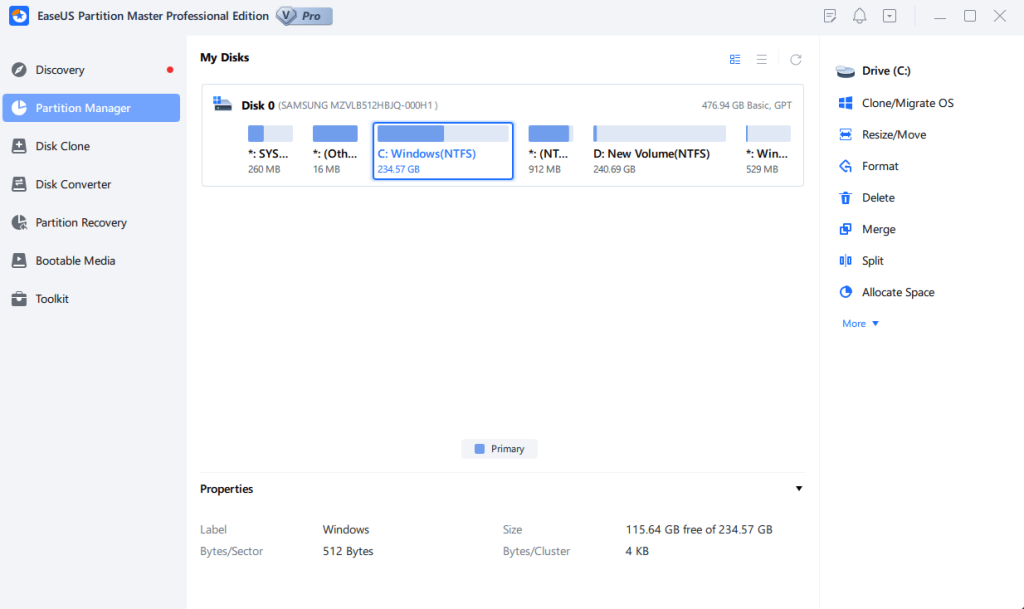The height and width of the screenshot is (609, 1024).
Task: Collapse the Properties panel
Action: click(798, 488)
